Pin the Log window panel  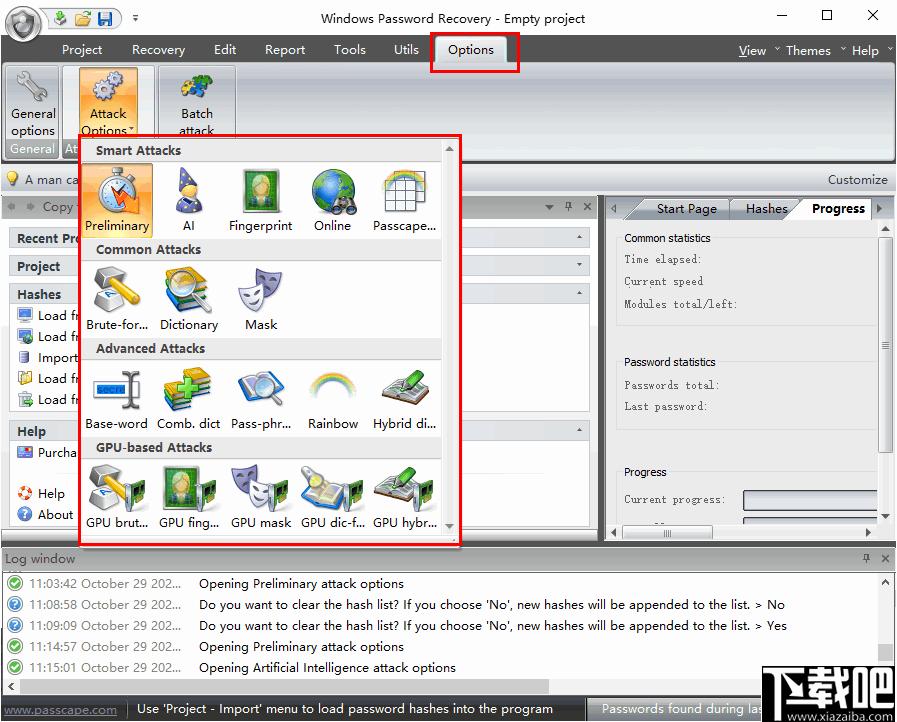[866, 558]
